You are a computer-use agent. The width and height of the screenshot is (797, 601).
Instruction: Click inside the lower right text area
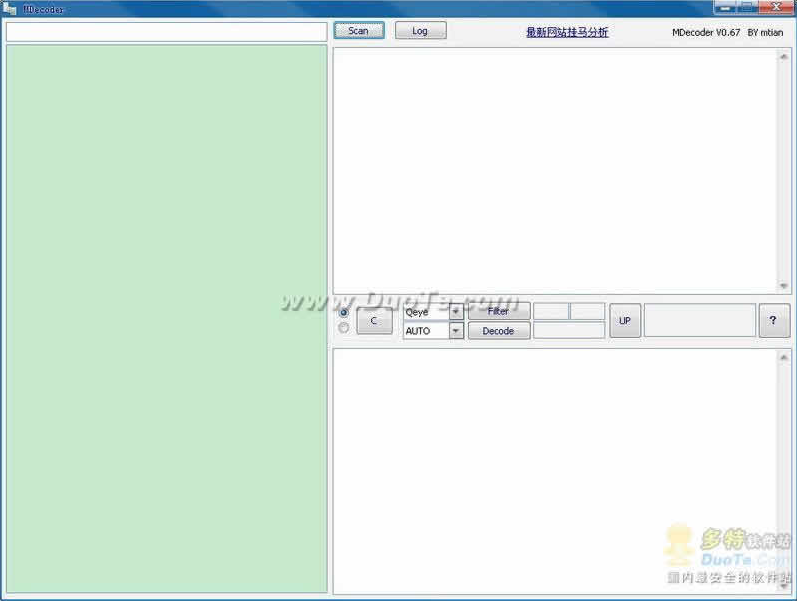tap(555, 471)
